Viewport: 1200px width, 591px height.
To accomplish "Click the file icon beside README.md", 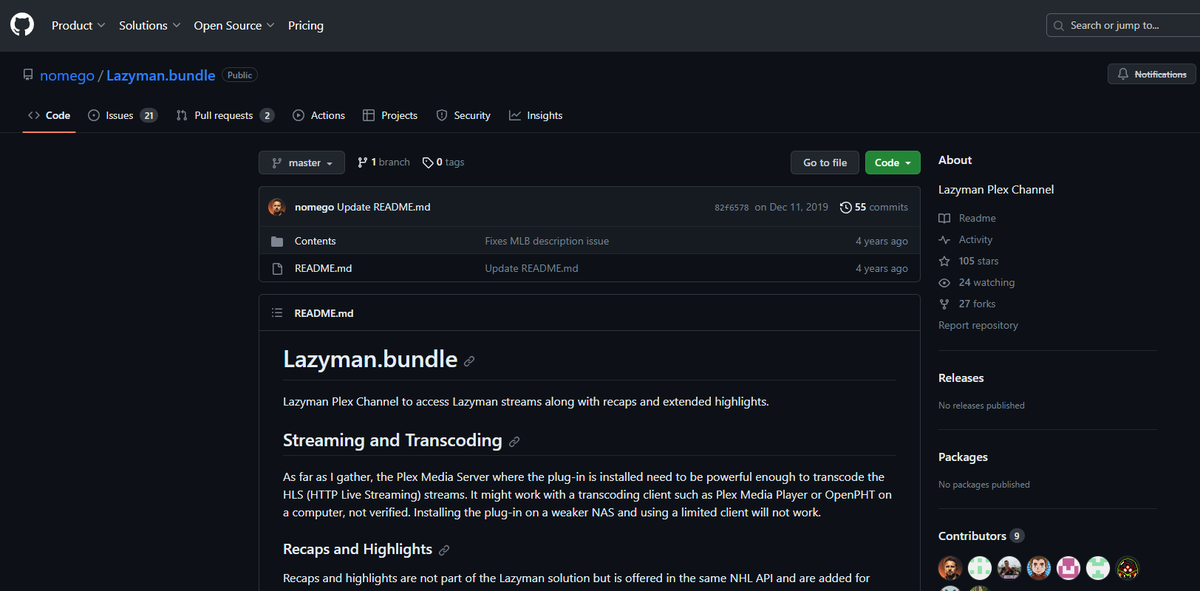I will click(x=278, y=268).
